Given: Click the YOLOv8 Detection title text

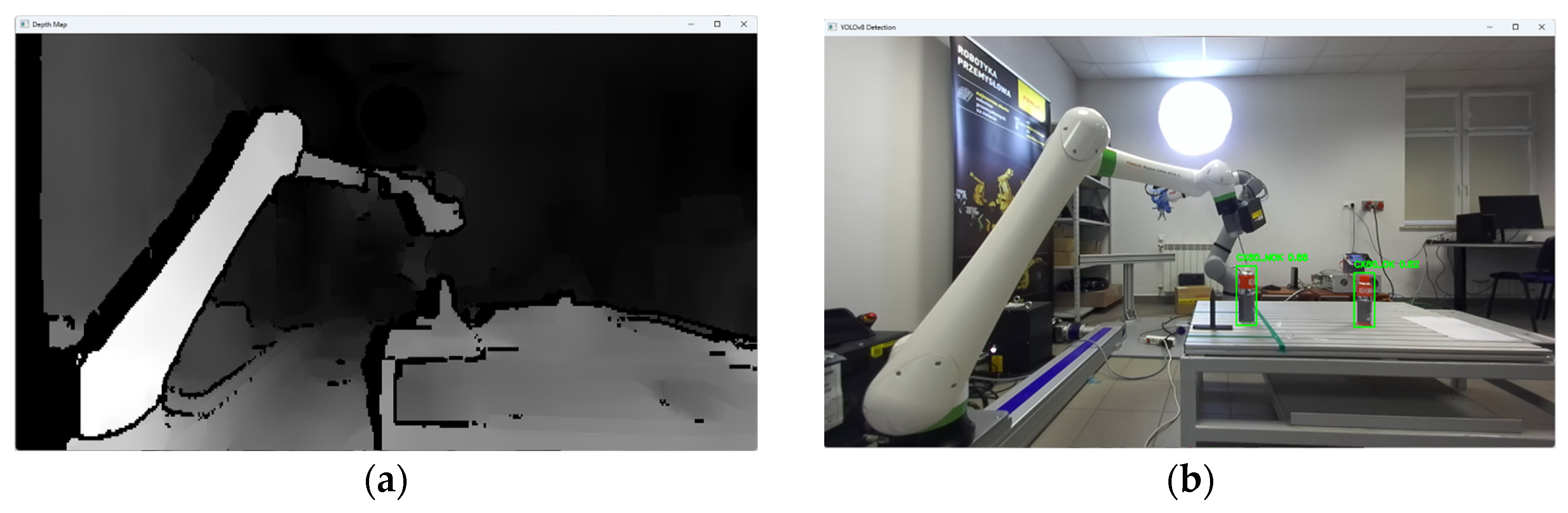Looking at the screenshot, I should [868, 27].
